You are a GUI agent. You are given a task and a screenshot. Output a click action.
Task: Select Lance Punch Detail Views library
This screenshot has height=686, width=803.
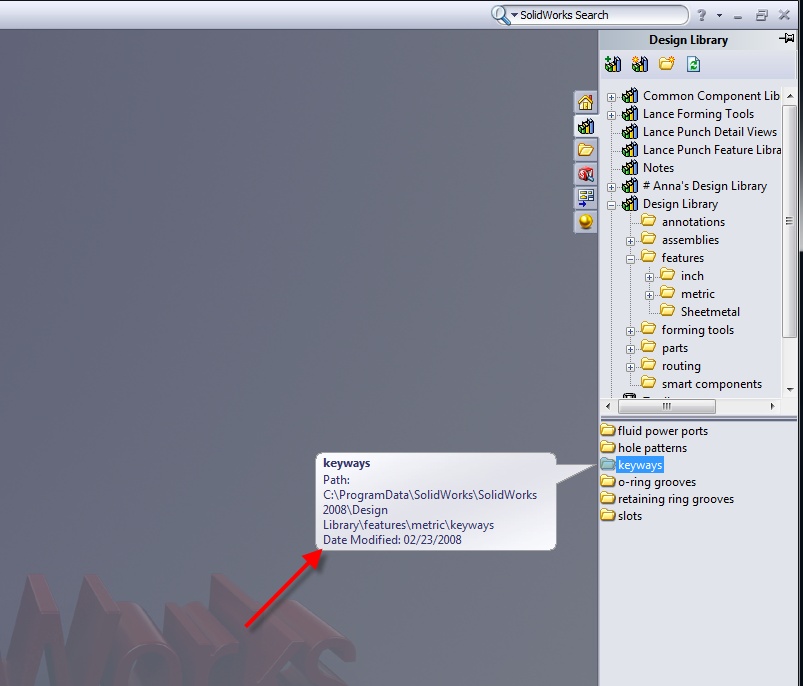pos(710,132)
